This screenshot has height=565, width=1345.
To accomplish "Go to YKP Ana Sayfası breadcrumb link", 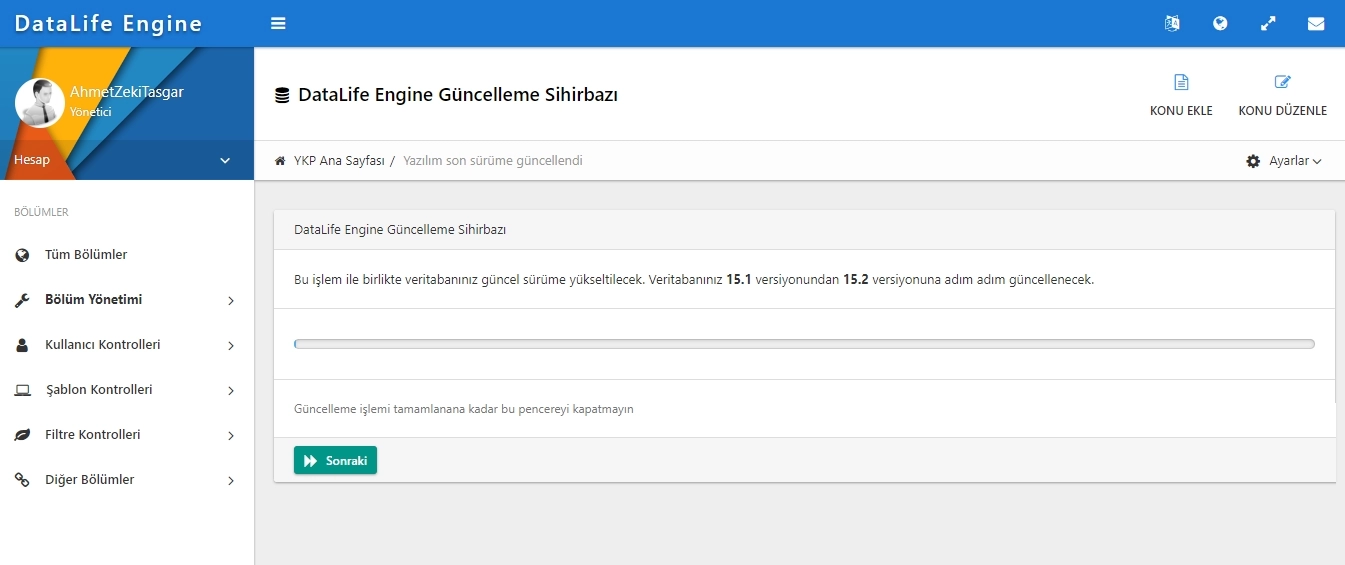I will click(338, 161).
